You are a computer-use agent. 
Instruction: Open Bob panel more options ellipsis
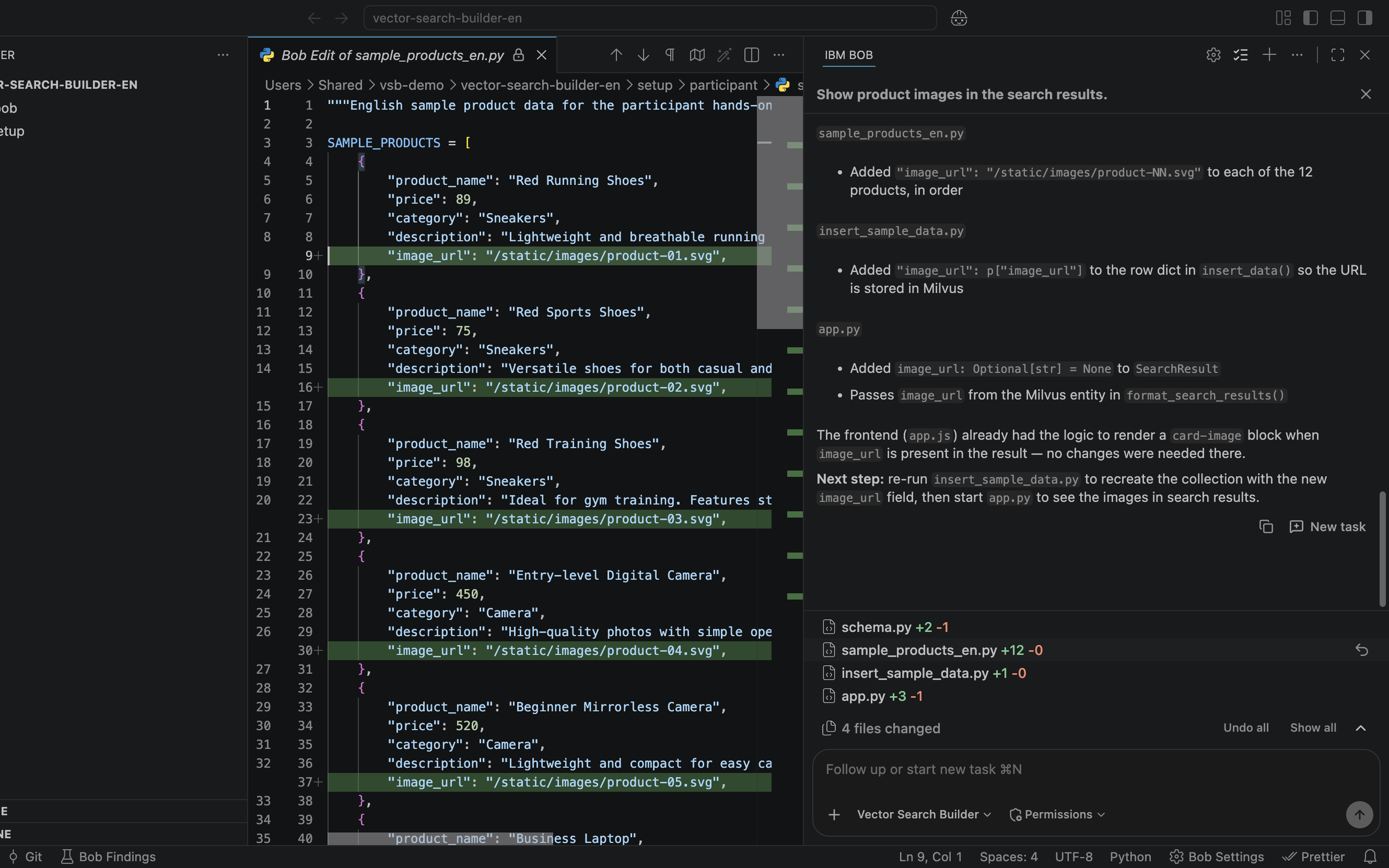point(1297,55)
